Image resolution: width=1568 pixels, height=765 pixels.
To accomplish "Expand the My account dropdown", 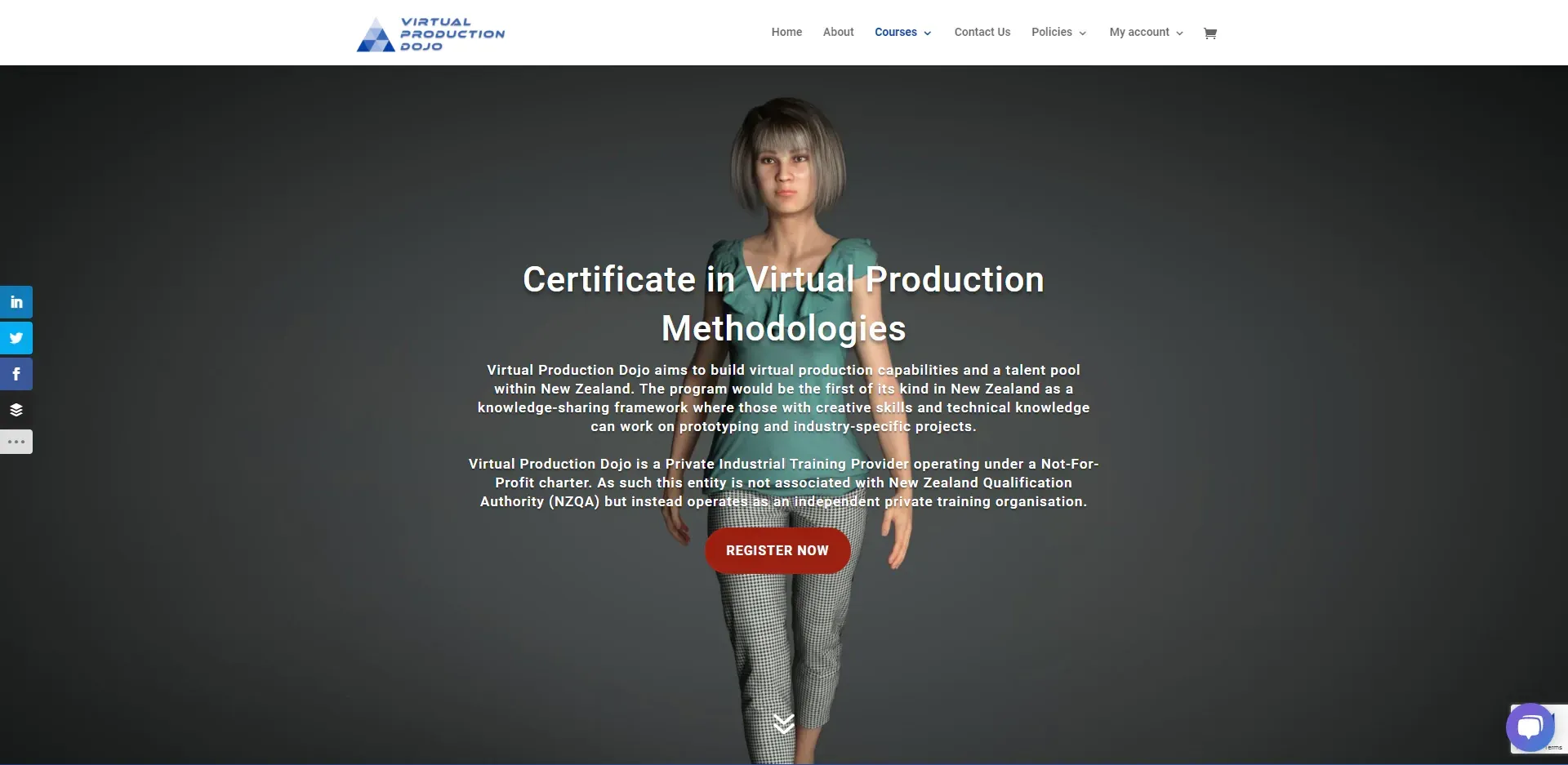I will 1145,32.
